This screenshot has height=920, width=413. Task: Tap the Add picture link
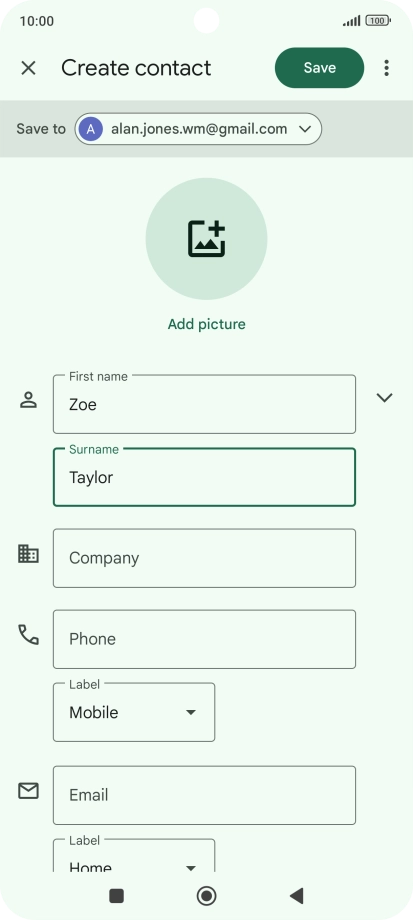(206, 324)
